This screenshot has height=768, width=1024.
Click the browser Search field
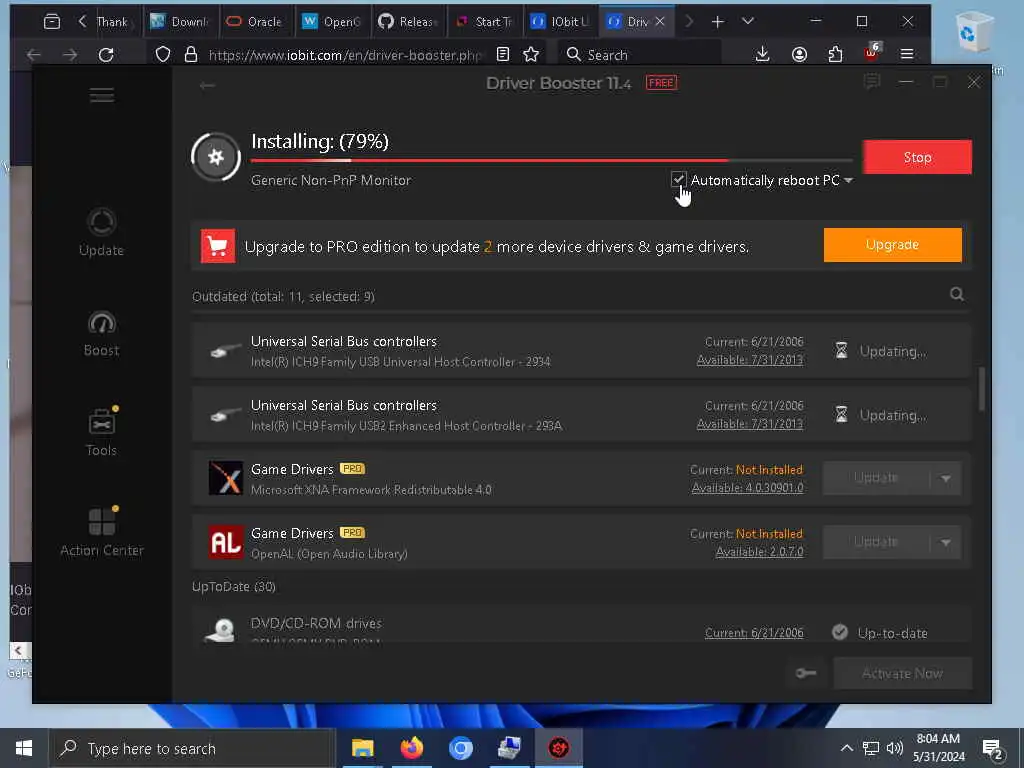pos(640,55)
